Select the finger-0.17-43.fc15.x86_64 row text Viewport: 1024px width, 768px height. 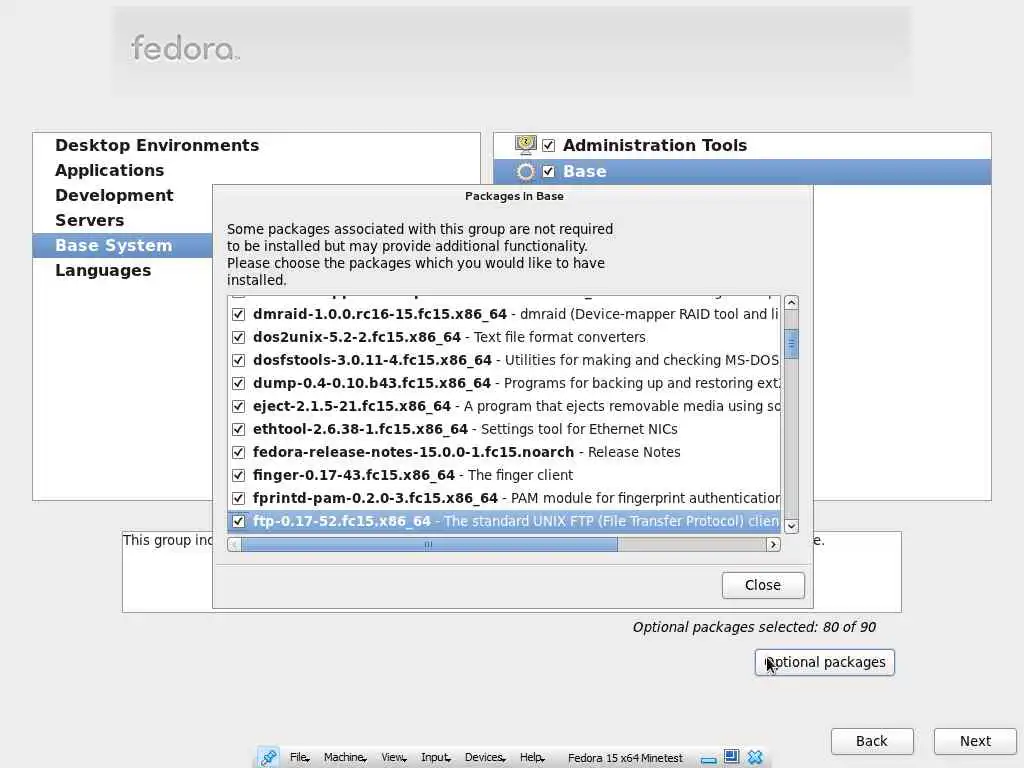pyautogui.click(x=354, y=475)
